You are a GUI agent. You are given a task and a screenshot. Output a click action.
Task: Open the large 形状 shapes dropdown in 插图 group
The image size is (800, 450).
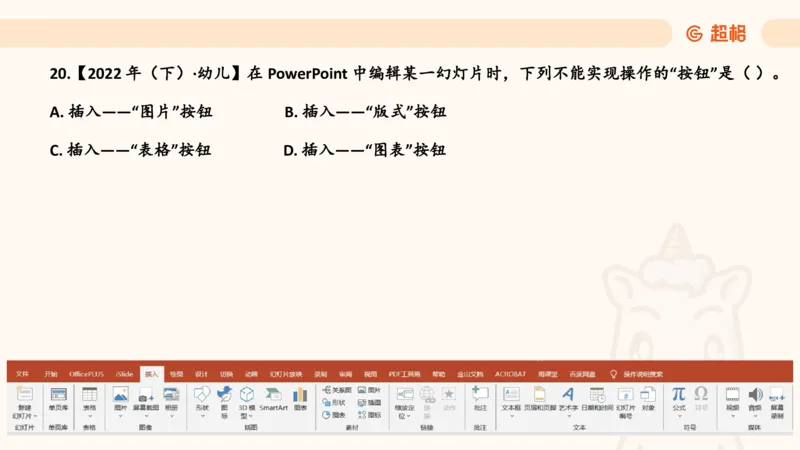pyautogui.click(x=202, y=416)
